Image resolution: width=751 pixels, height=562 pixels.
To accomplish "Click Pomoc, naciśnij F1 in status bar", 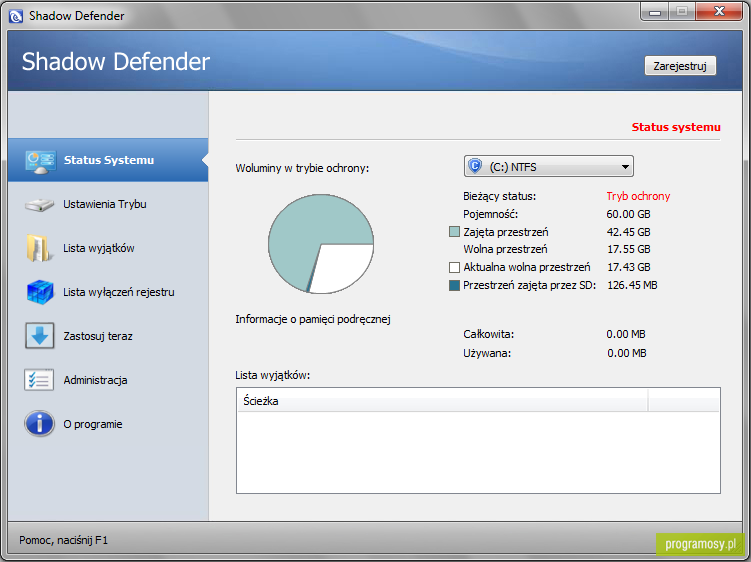I will [x=63, y=540].
